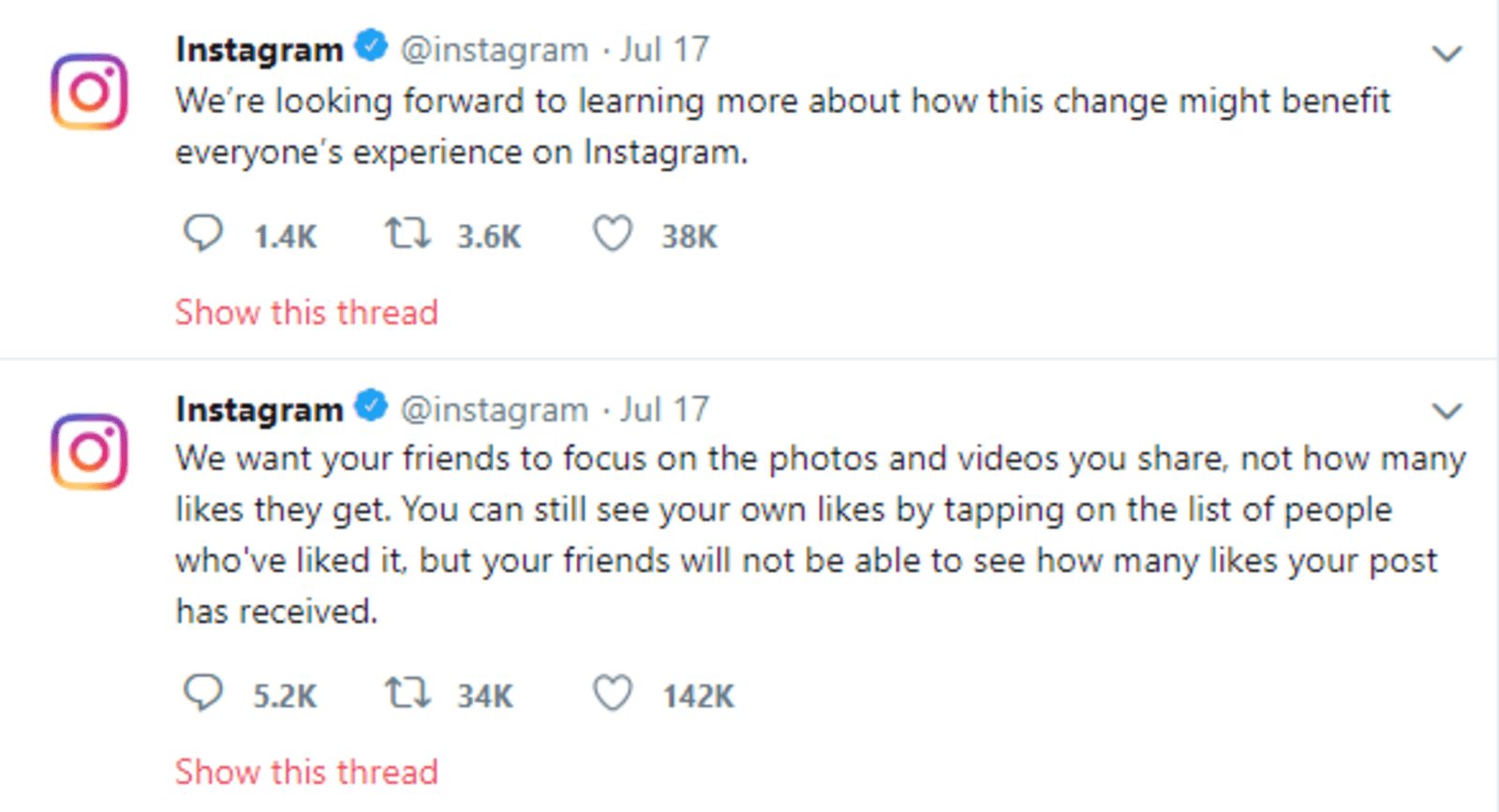Open the Jul 17 timestamp on second tweet
1499x812 pixels.
[664, 409]
